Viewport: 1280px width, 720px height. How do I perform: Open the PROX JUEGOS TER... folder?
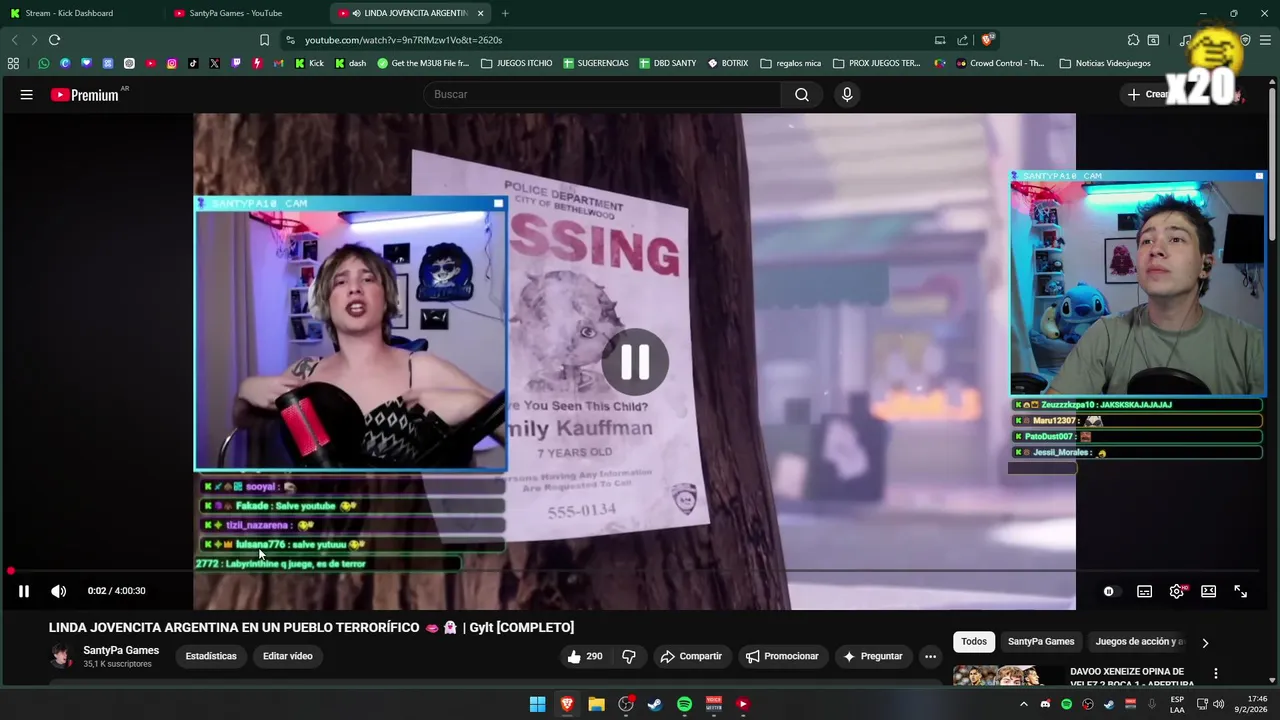click(876, 63)
